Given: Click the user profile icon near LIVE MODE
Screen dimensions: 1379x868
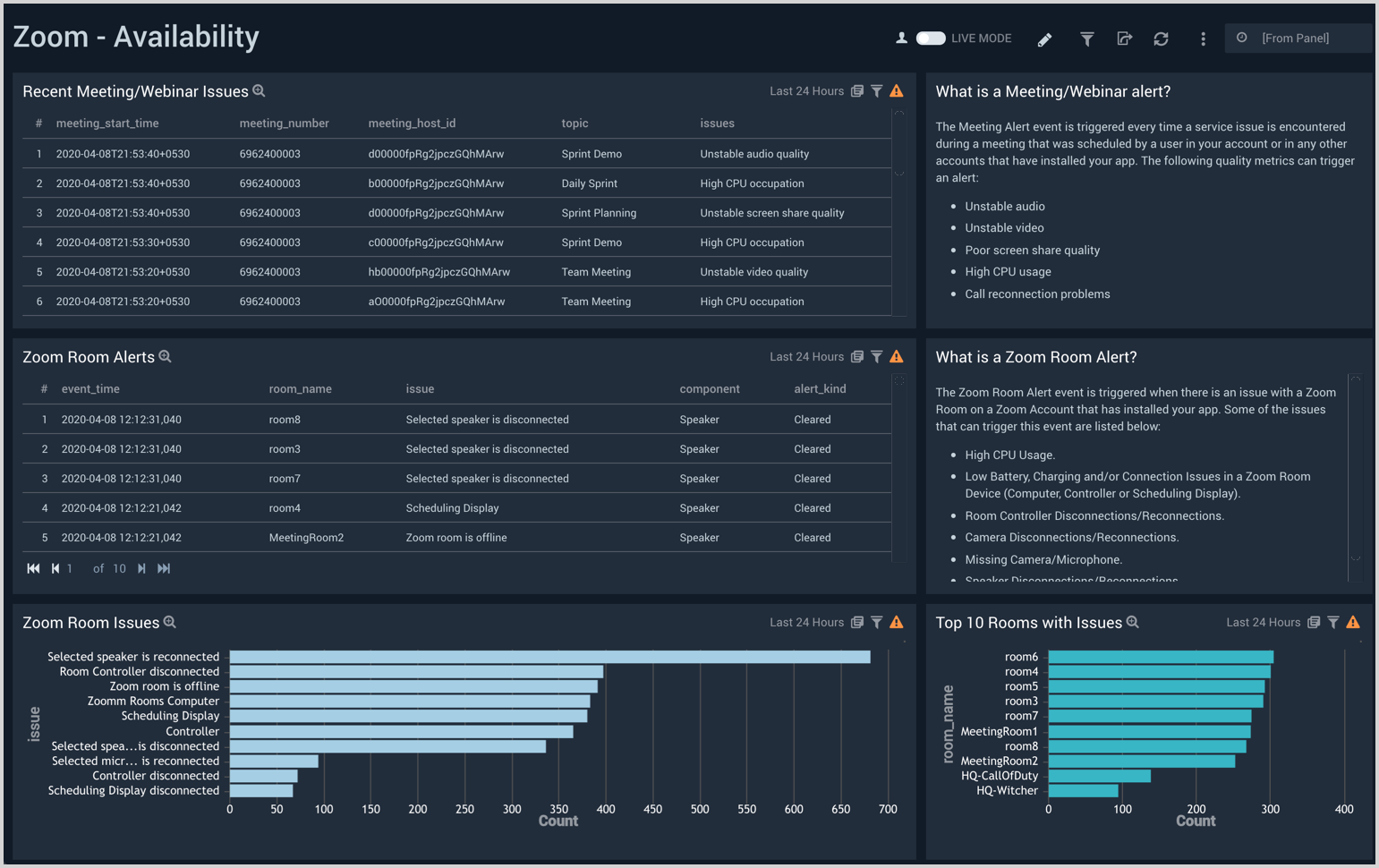Looking at the screenshot, I should [903, 38].
